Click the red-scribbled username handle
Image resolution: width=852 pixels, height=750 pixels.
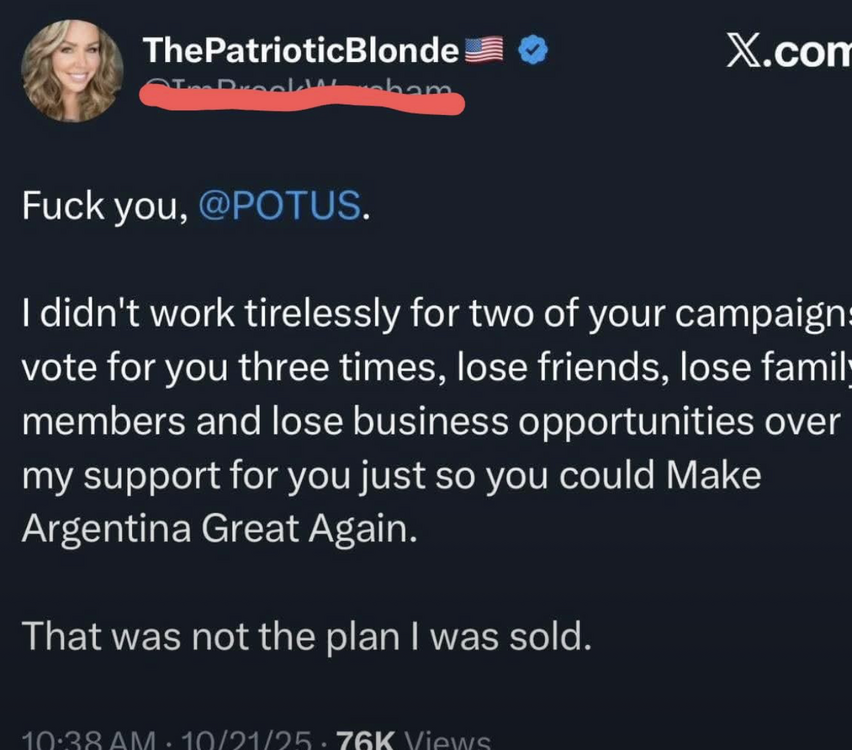click(300, 95)
